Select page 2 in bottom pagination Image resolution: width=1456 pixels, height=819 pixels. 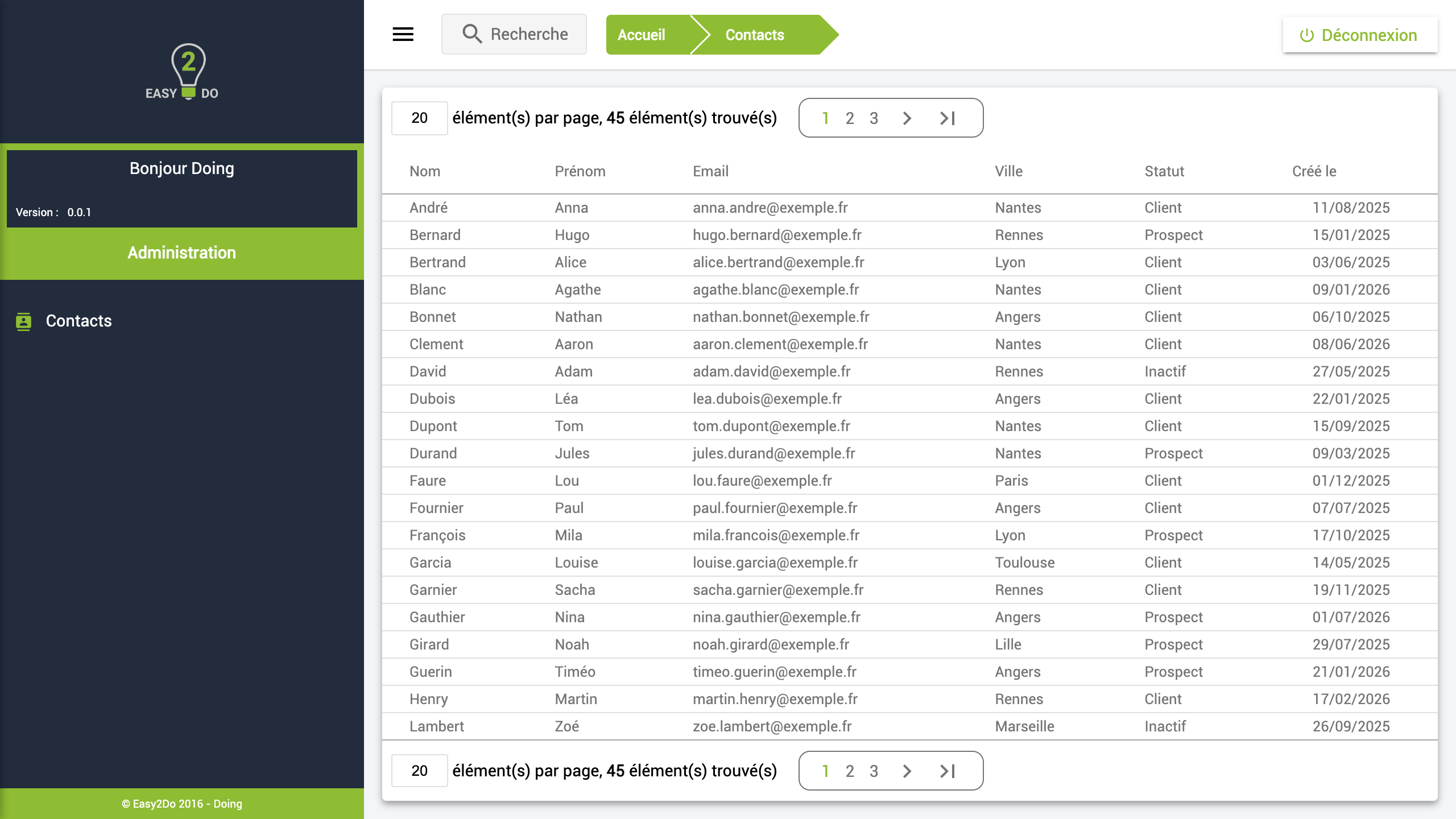pos(850,771)
